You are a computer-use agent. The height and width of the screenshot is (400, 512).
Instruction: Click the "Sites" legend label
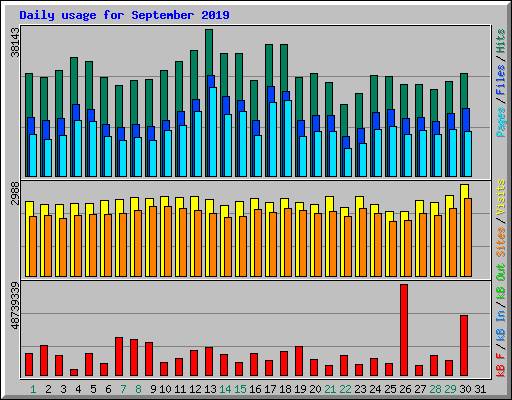point(501,242)
